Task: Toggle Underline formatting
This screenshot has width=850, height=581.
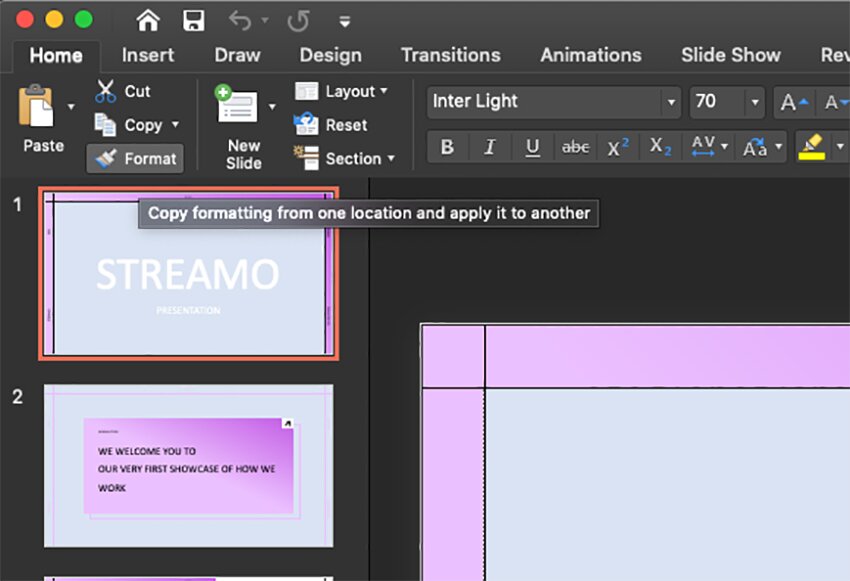Action: point(533,148)
